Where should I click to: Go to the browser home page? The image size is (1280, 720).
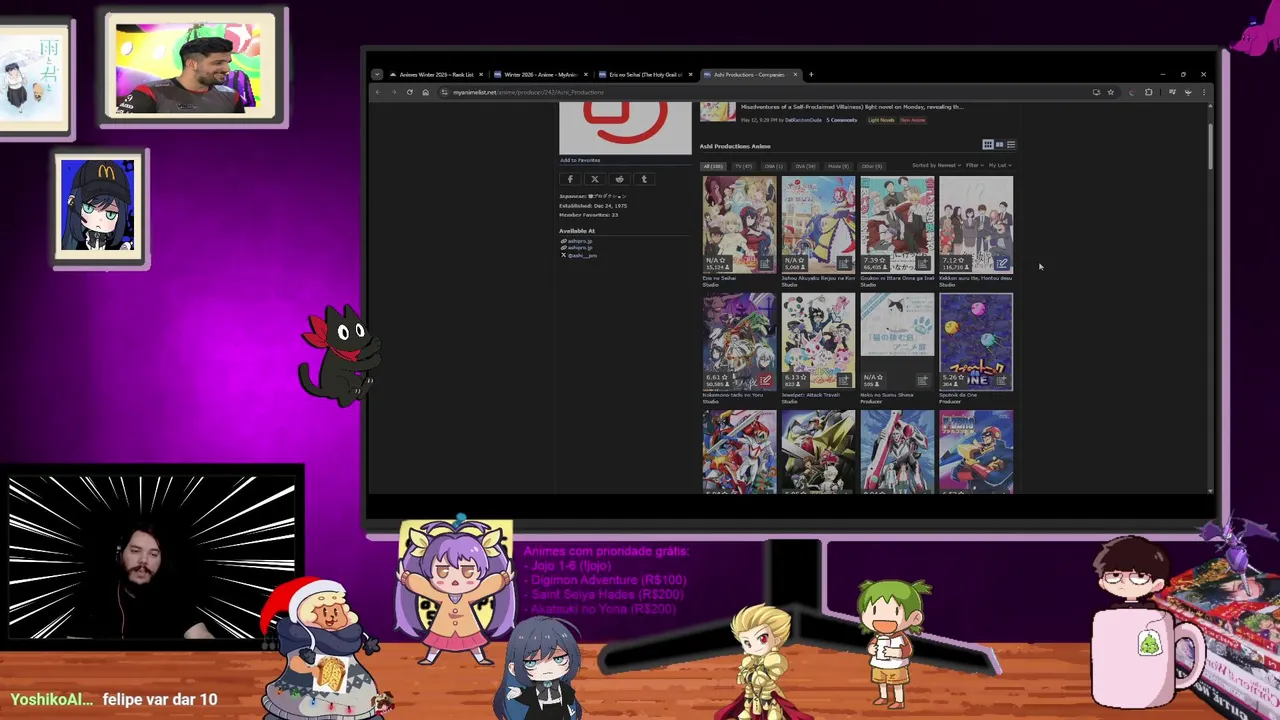tap(425, 92)
